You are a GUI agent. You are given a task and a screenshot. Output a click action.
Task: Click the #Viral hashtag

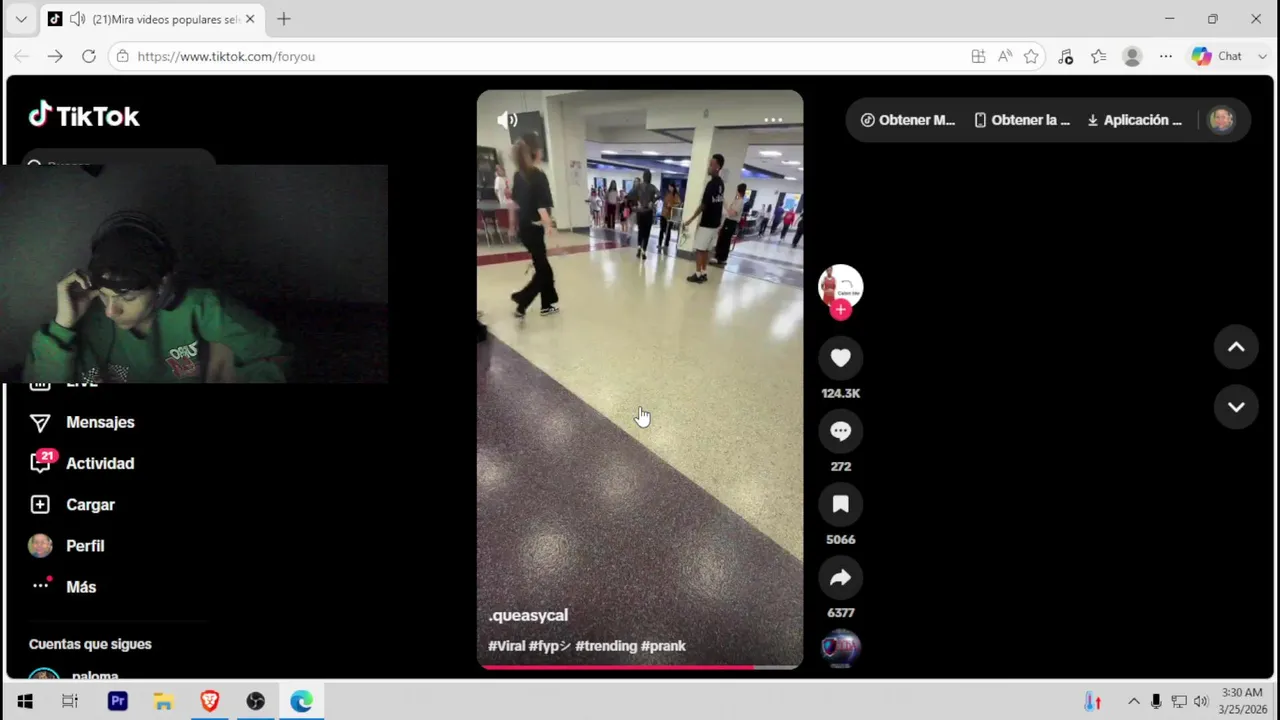(507, 646)
